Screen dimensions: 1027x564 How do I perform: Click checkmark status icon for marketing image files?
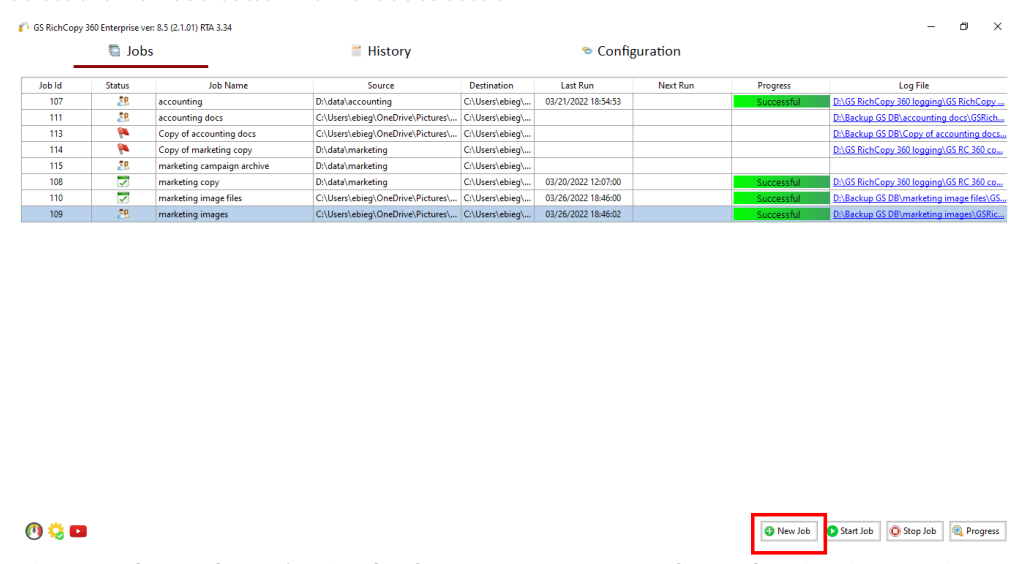pos(123,198)
